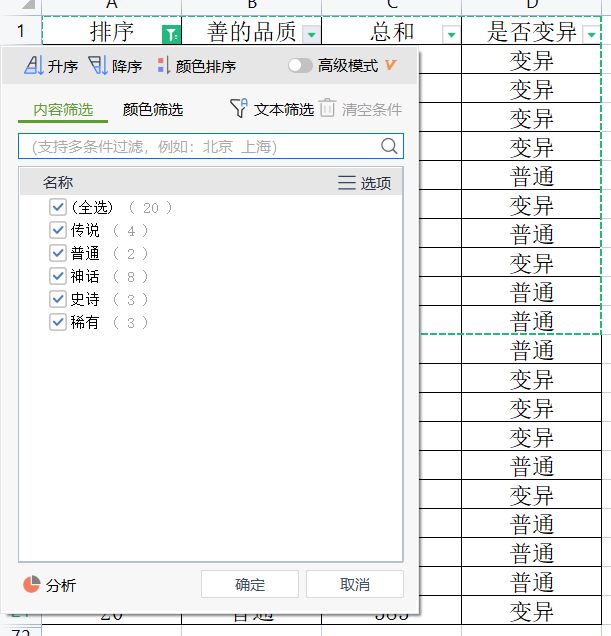Screen dimensions: 611x636
Task: Click the 清空条件 trash icon
Action: (327, 108)
